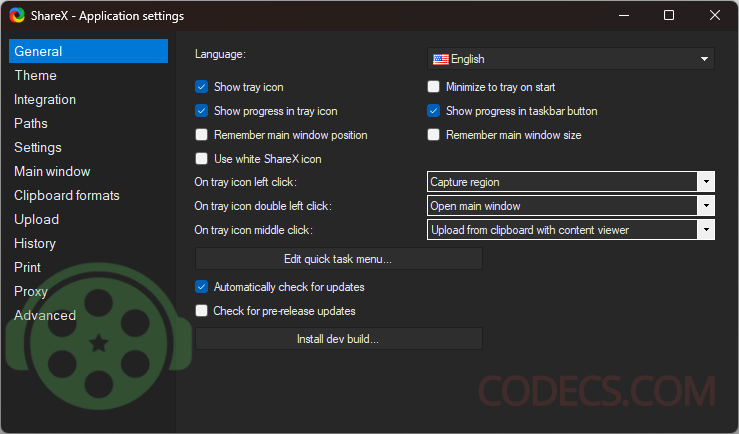Uncheck Automatically check for updates
Screen dimensions: 739x434
click(201, 287)
